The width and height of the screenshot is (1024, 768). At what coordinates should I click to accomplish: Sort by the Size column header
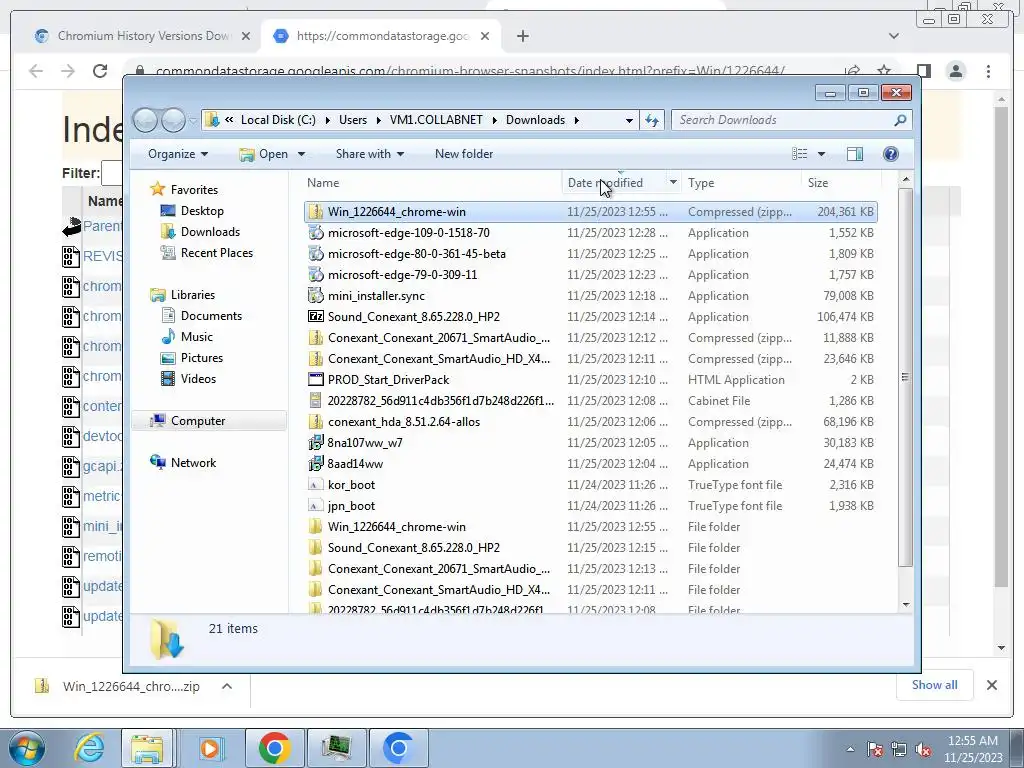[818, 183]
